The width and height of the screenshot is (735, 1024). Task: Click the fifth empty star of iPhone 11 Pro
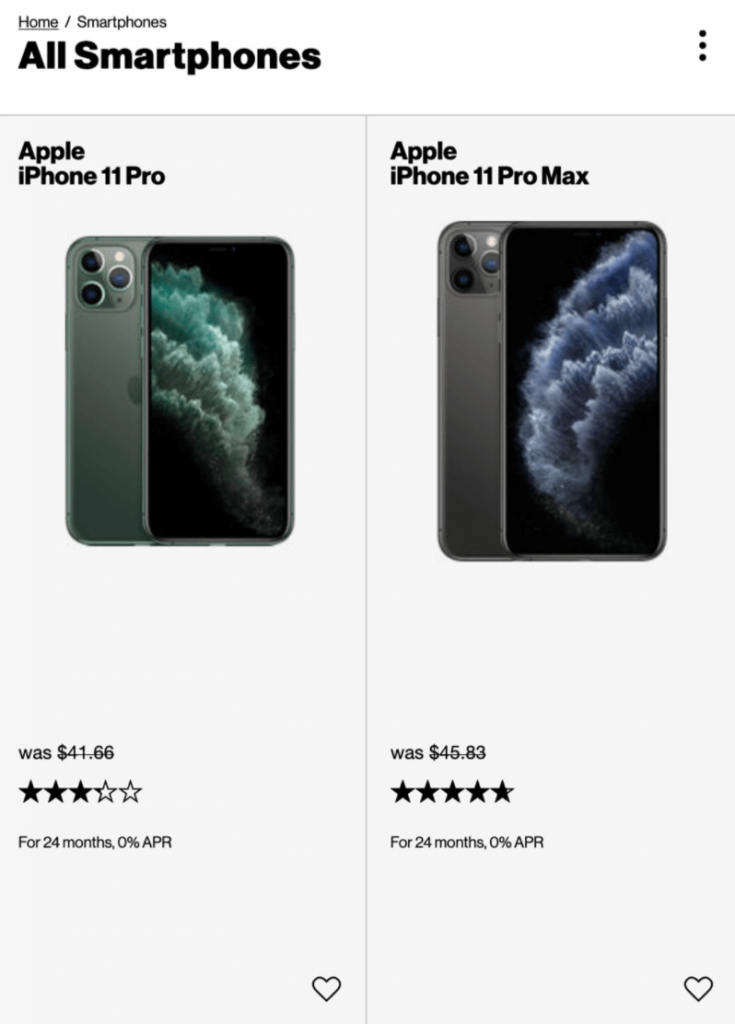tap(131, 792)
